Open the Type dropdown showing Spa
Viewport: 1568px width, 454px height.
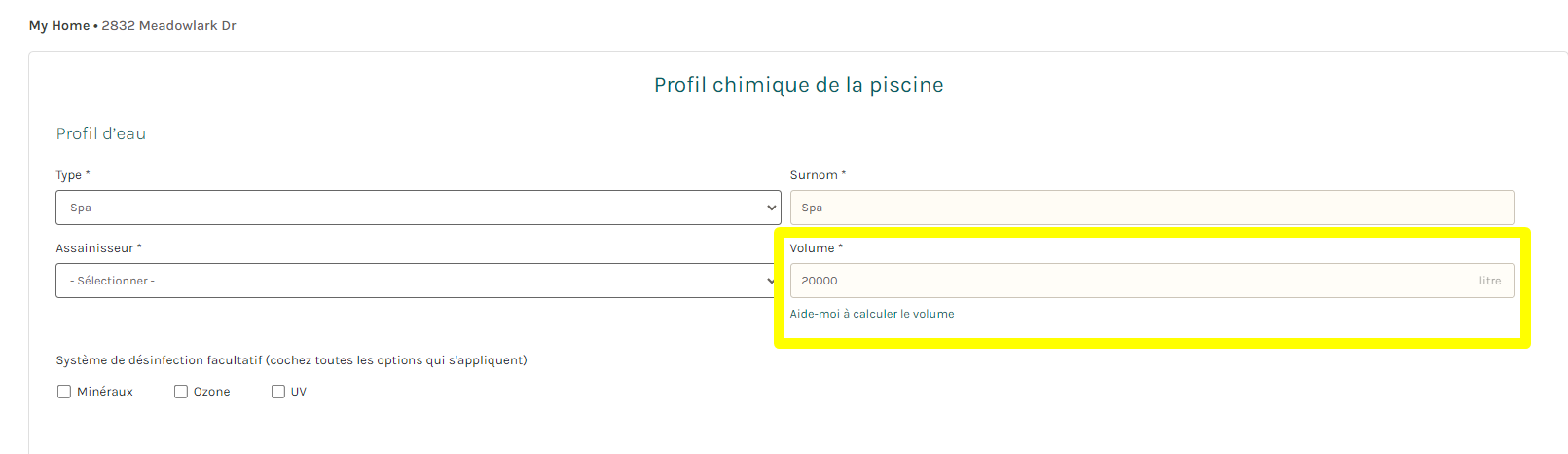tap(418, 208)
